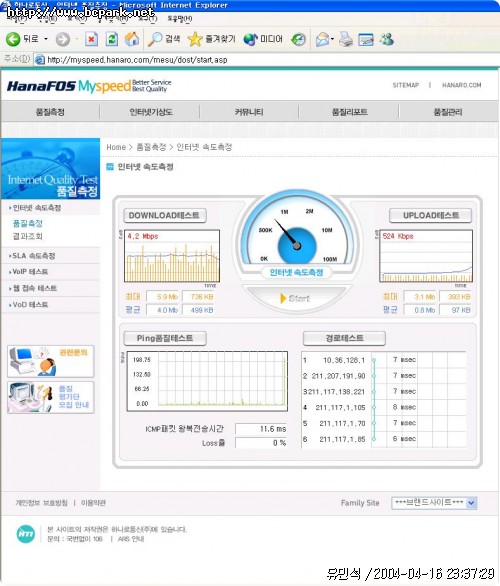Open the HANARO.COM link
The image size is (500, 586).
tap(462, 85)
